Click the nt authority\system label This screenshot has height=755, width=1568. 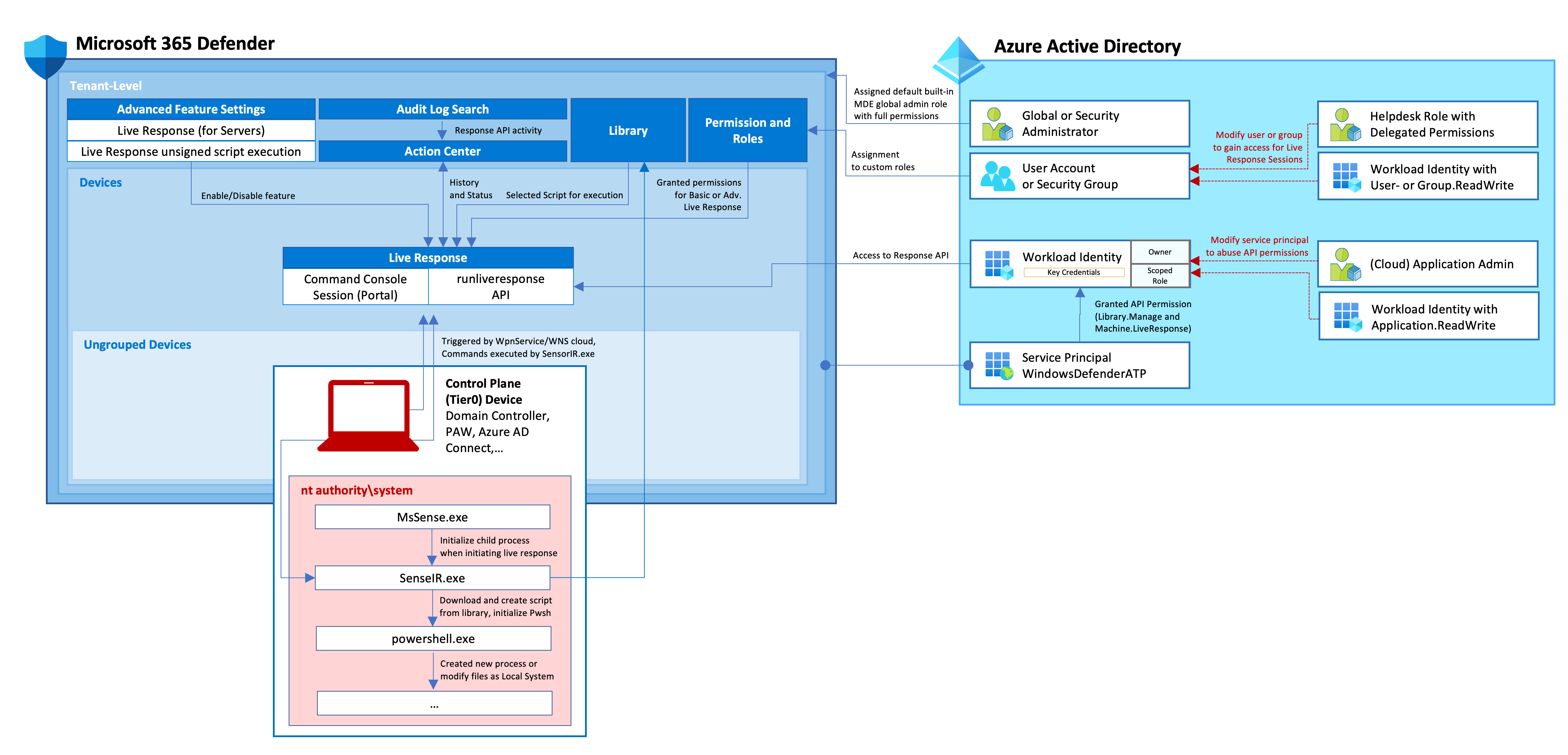point(357,490)
